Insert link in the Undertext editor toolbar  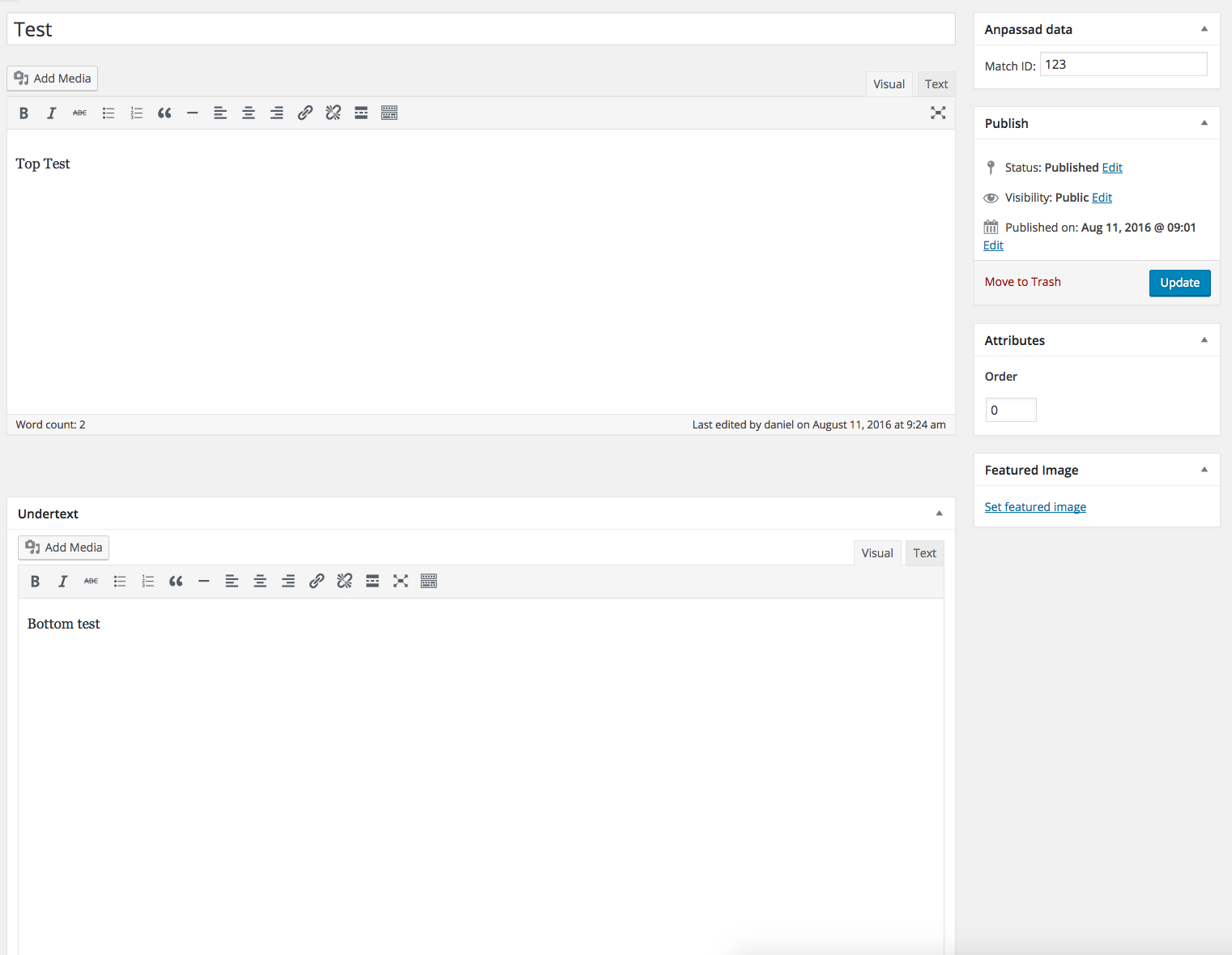click(x=317, y=582)
